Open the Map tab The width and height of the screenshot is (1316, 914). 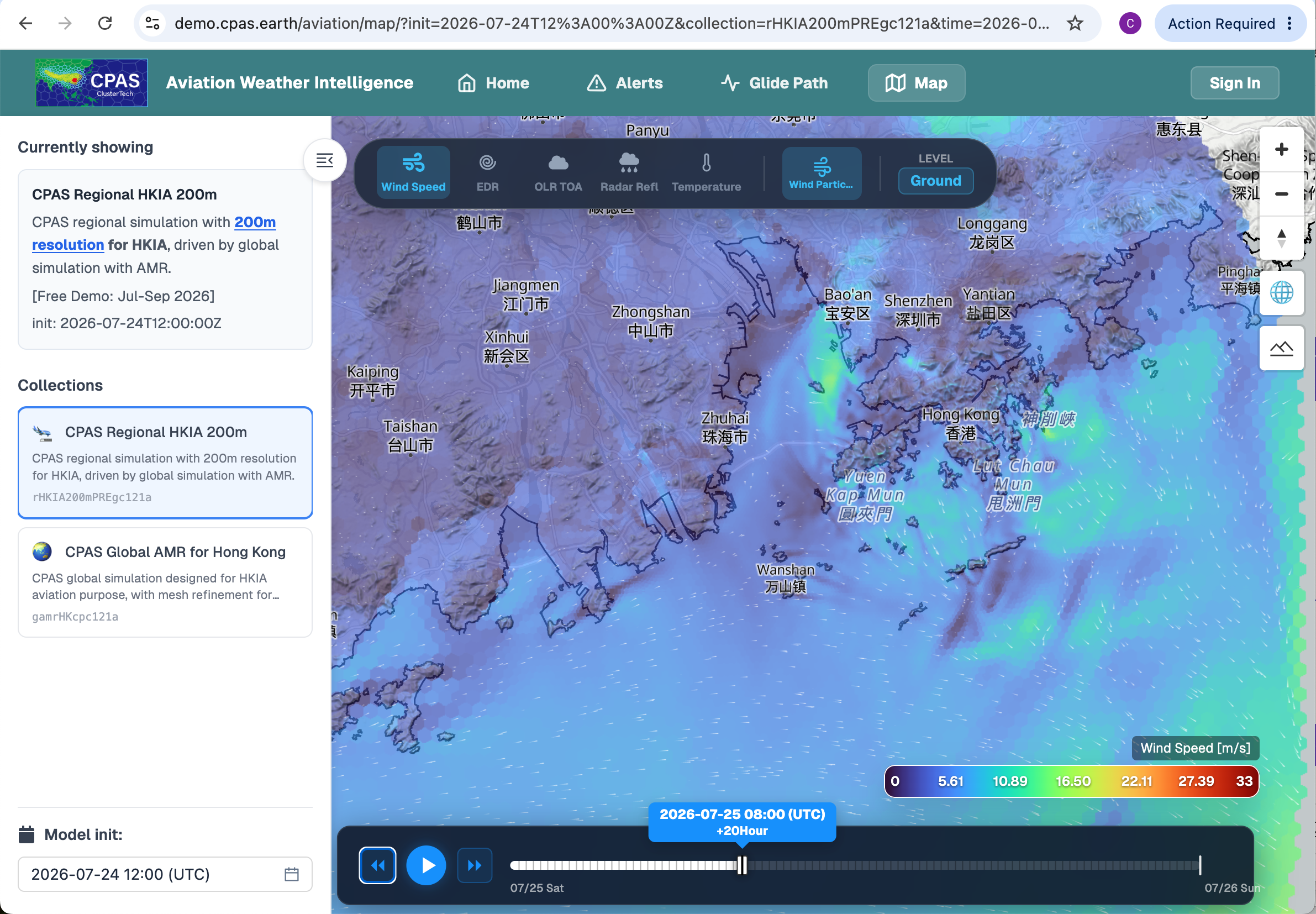[916, 83]
